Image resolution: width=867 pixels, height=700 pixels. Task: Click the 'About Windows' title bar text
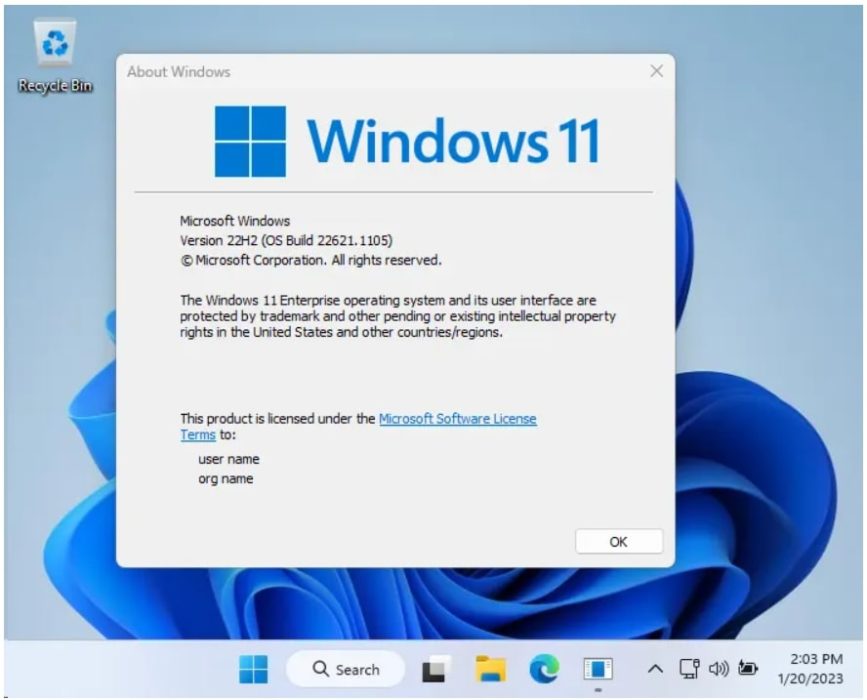[179, 72]
